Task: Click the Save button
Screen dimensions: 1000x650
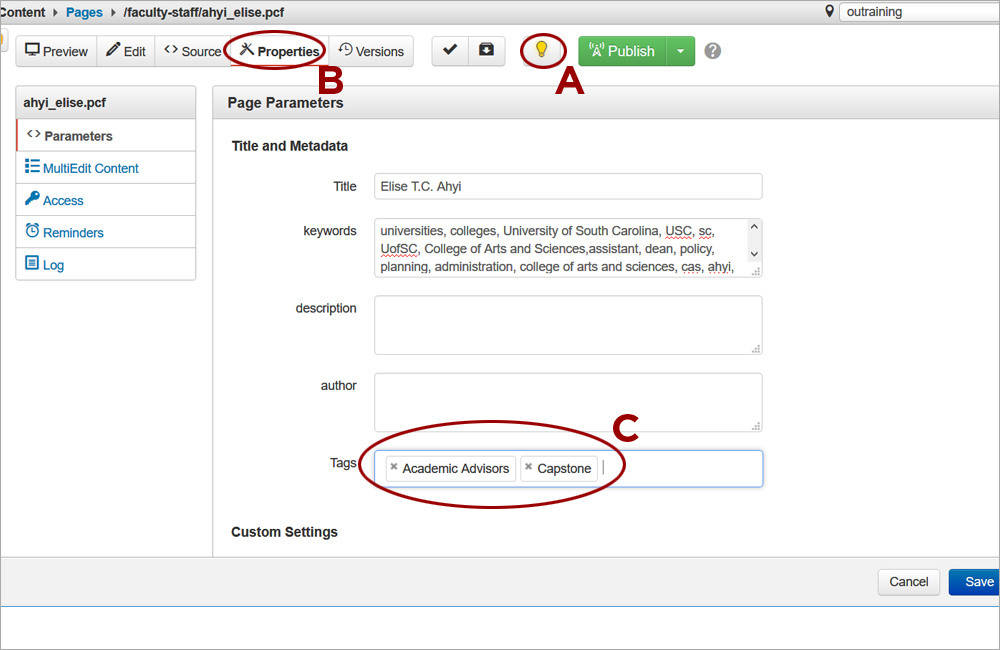Action: (976, 582)
